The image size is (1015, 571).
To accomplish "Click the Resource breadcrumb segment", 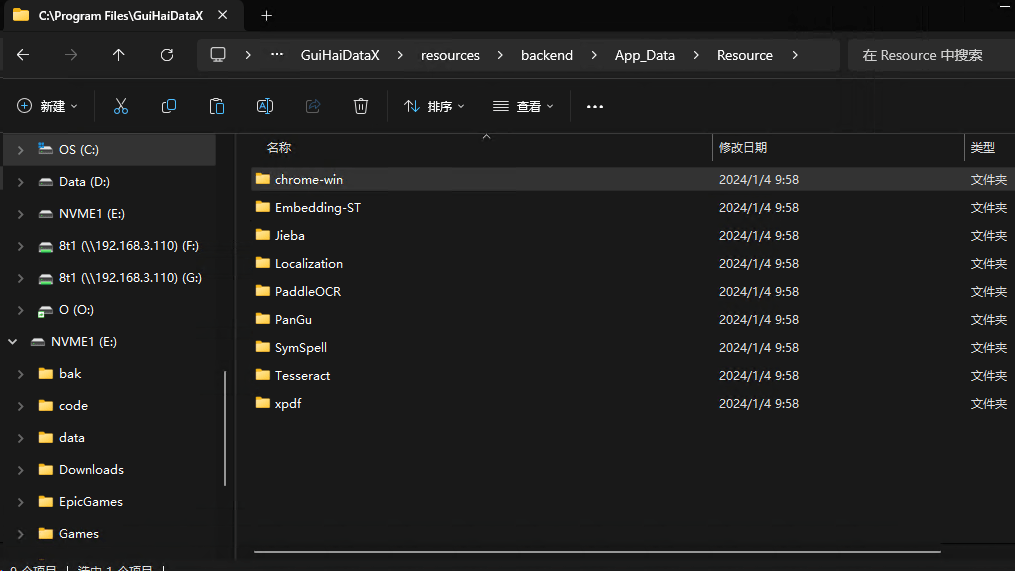I will (x=744, y=55).
